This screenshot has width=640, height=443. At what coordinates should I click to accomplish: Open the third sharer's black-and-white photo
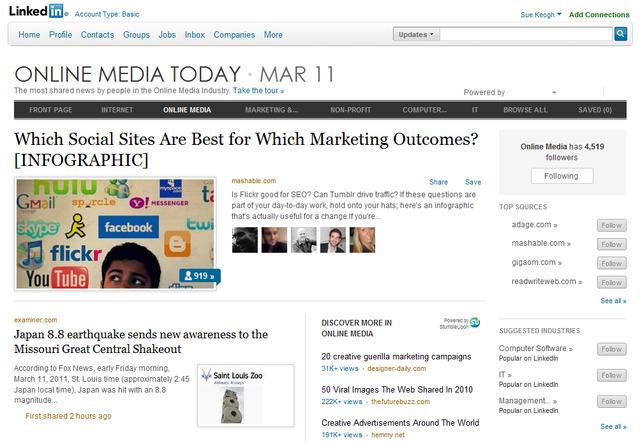(304, 240)
